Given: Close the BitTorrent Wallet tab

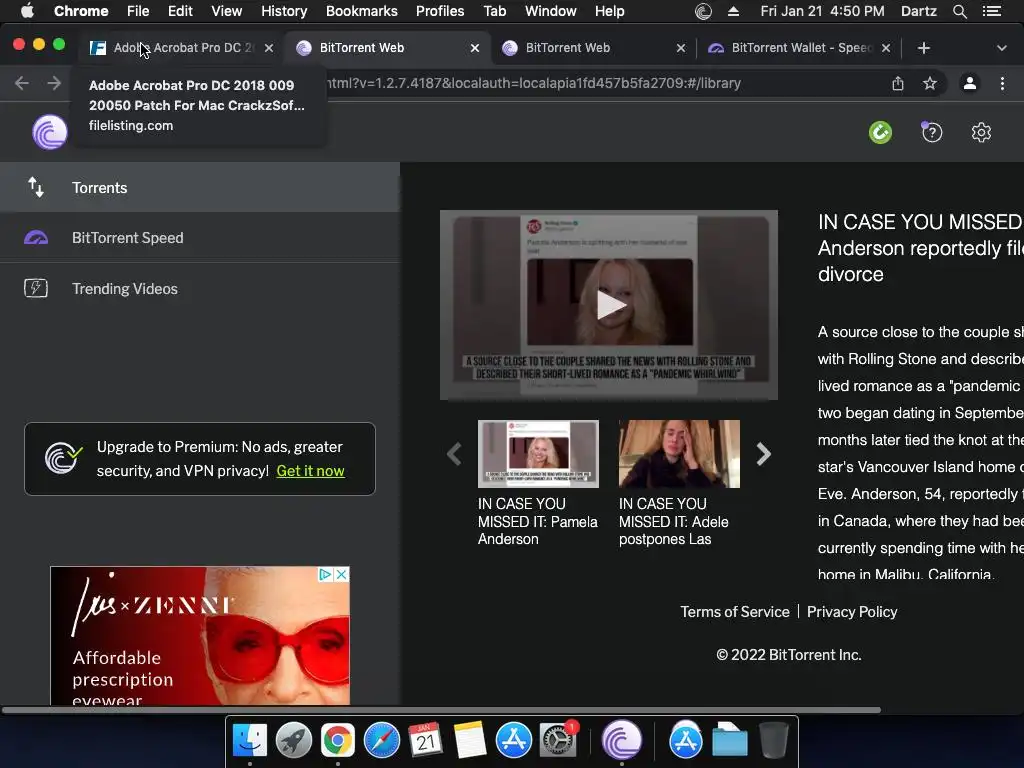Looking at the screenshot, I should click(x=886, y=48).
